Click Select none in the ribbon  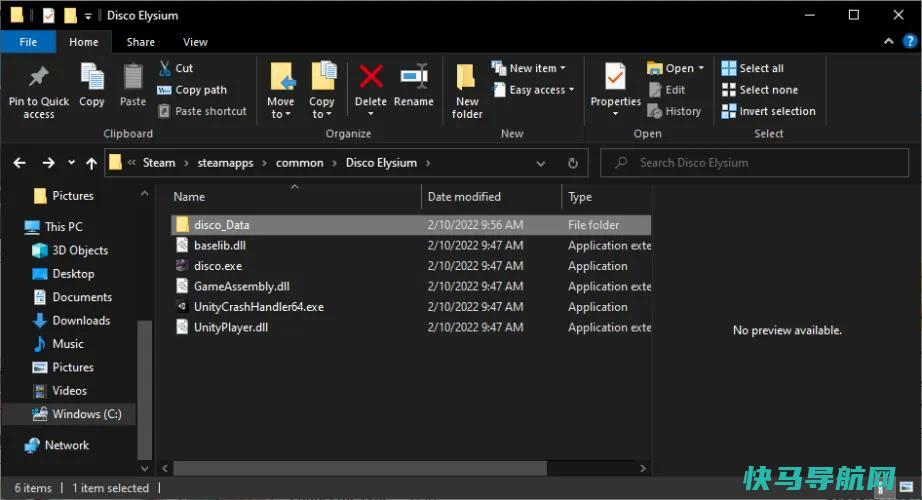tap(760, 89)
